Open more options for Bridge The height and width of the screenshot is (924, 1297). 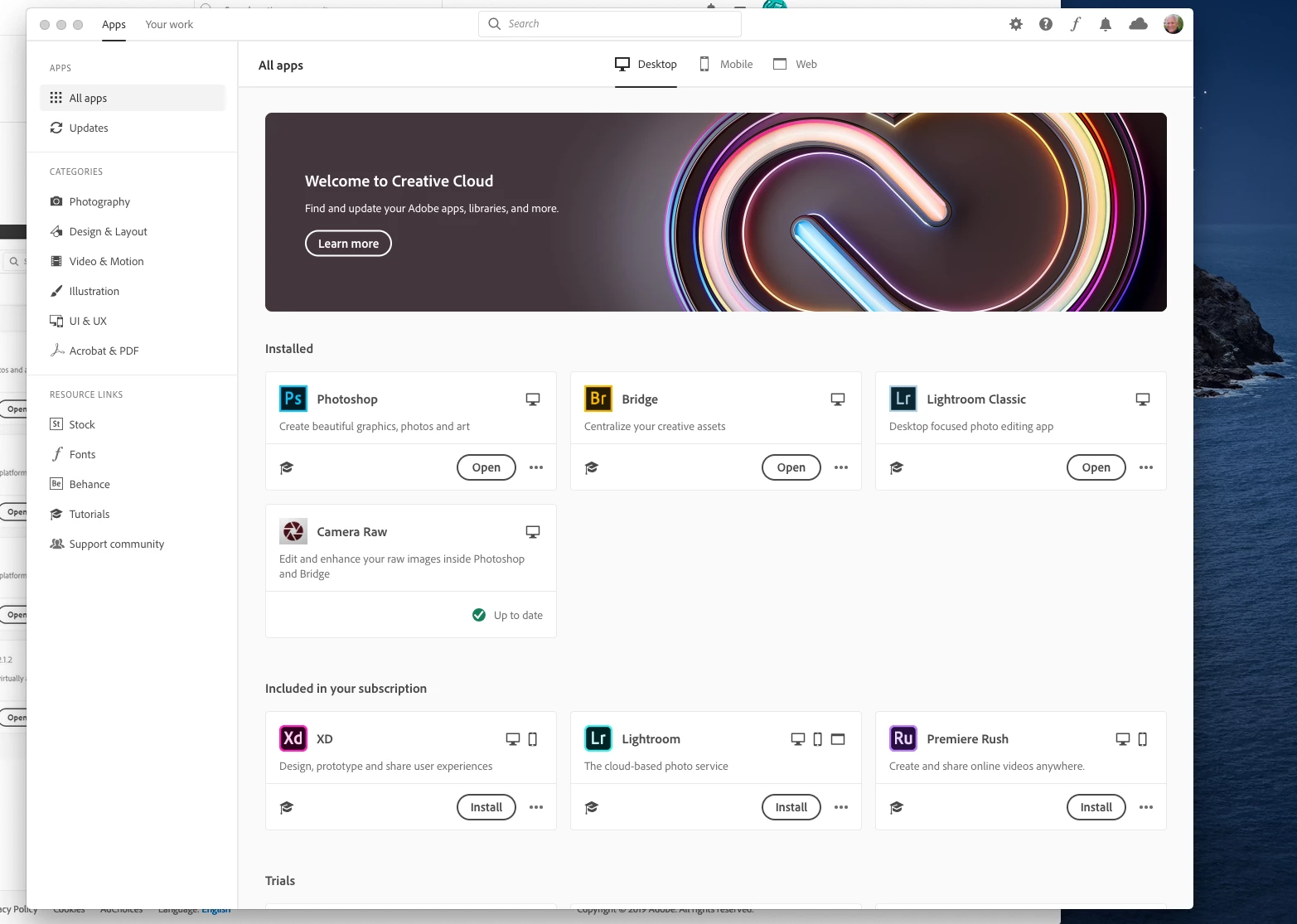pyautogui.click(x=841, y=467)
